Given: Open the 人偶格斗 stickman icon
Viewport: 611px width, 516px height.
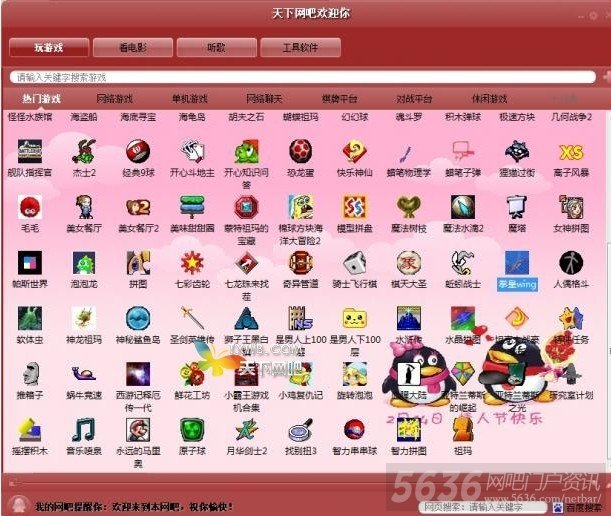Looking at the screenshot, I should pyautogui.click(x=571, y=263).
